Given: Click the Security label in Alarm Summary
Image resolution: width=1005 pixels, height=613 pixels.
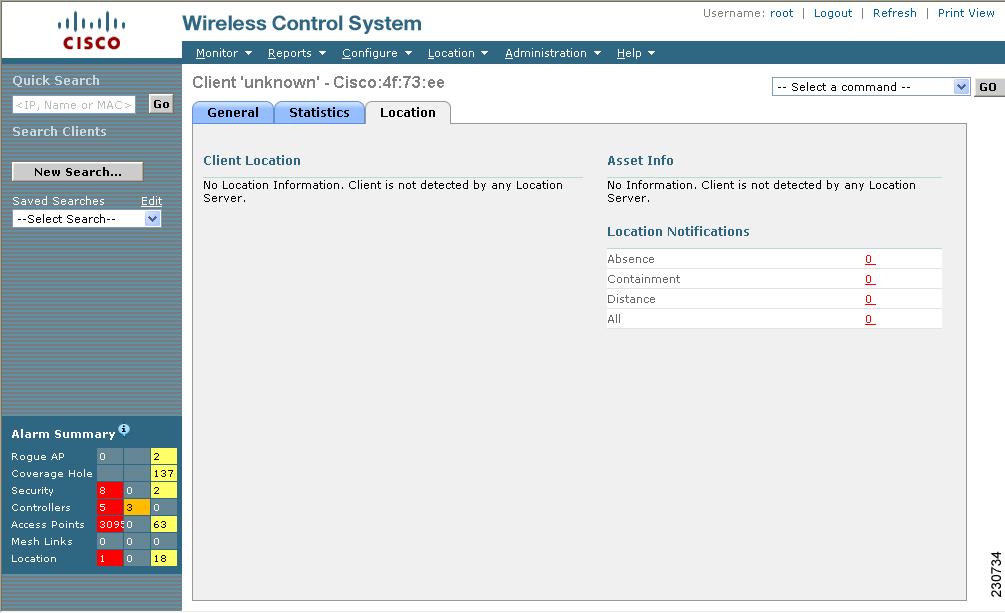Looking at the screenshot, I should tap(32, 491).
